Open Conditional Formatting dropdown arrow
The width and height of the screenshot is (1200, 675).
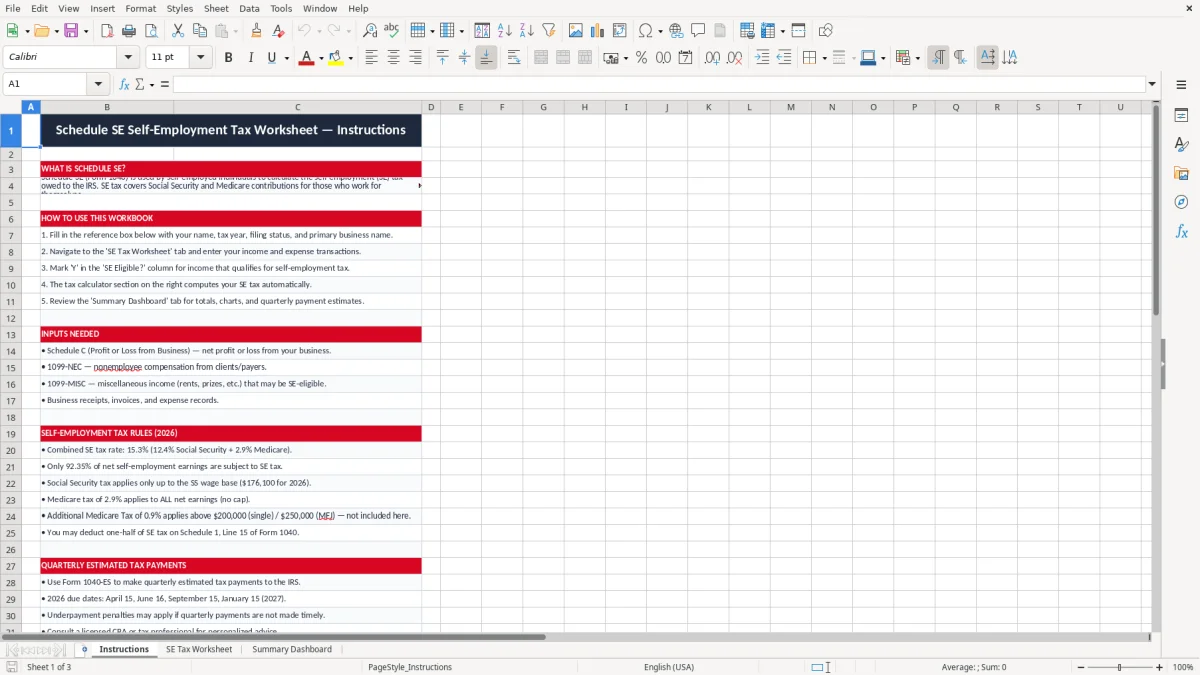click(x=917, y=58)
